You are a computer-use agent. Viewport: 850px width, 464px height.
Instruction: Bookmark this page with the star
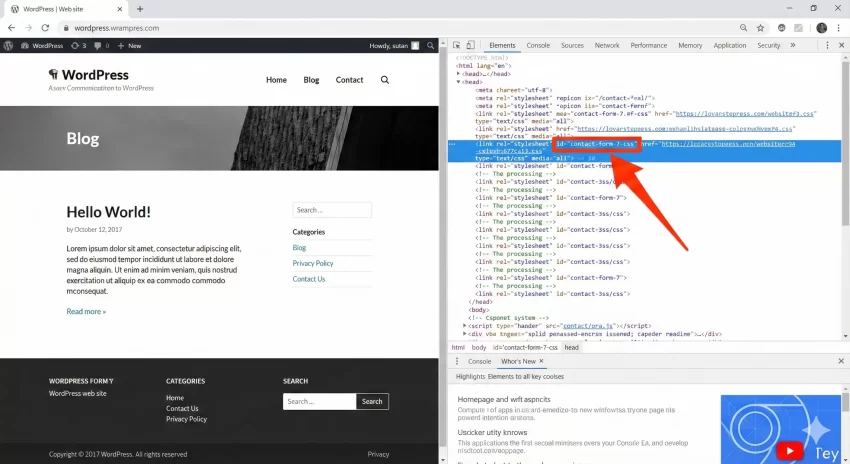[761, 28]
